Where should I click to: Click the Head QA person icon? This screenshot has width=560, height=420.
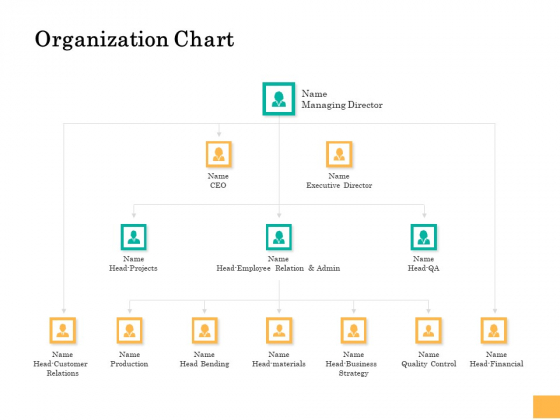pos(424,237)
